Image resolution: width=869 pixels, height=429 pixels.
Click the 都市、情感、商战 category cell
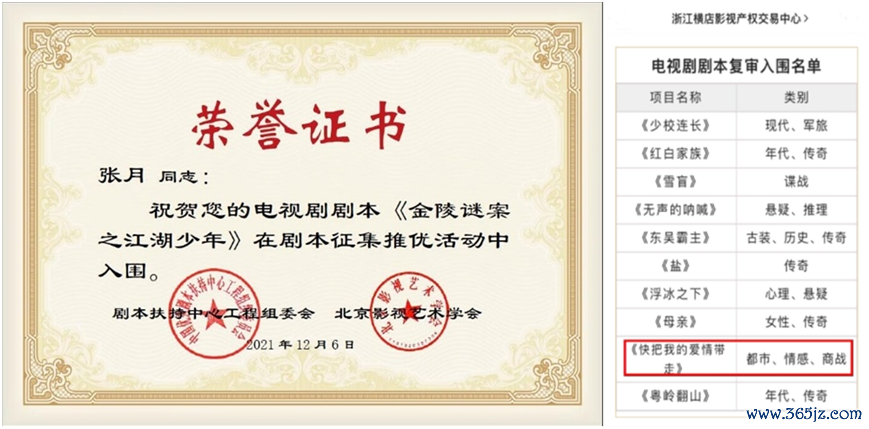(796, 359)
